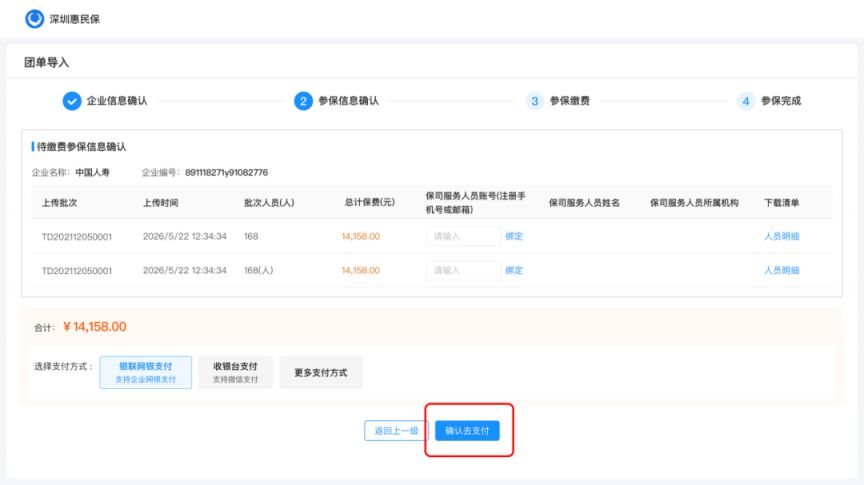Screen dimensions: 864x485
Task: Select 收银台支付 payment method
Action: coord(235,373)
